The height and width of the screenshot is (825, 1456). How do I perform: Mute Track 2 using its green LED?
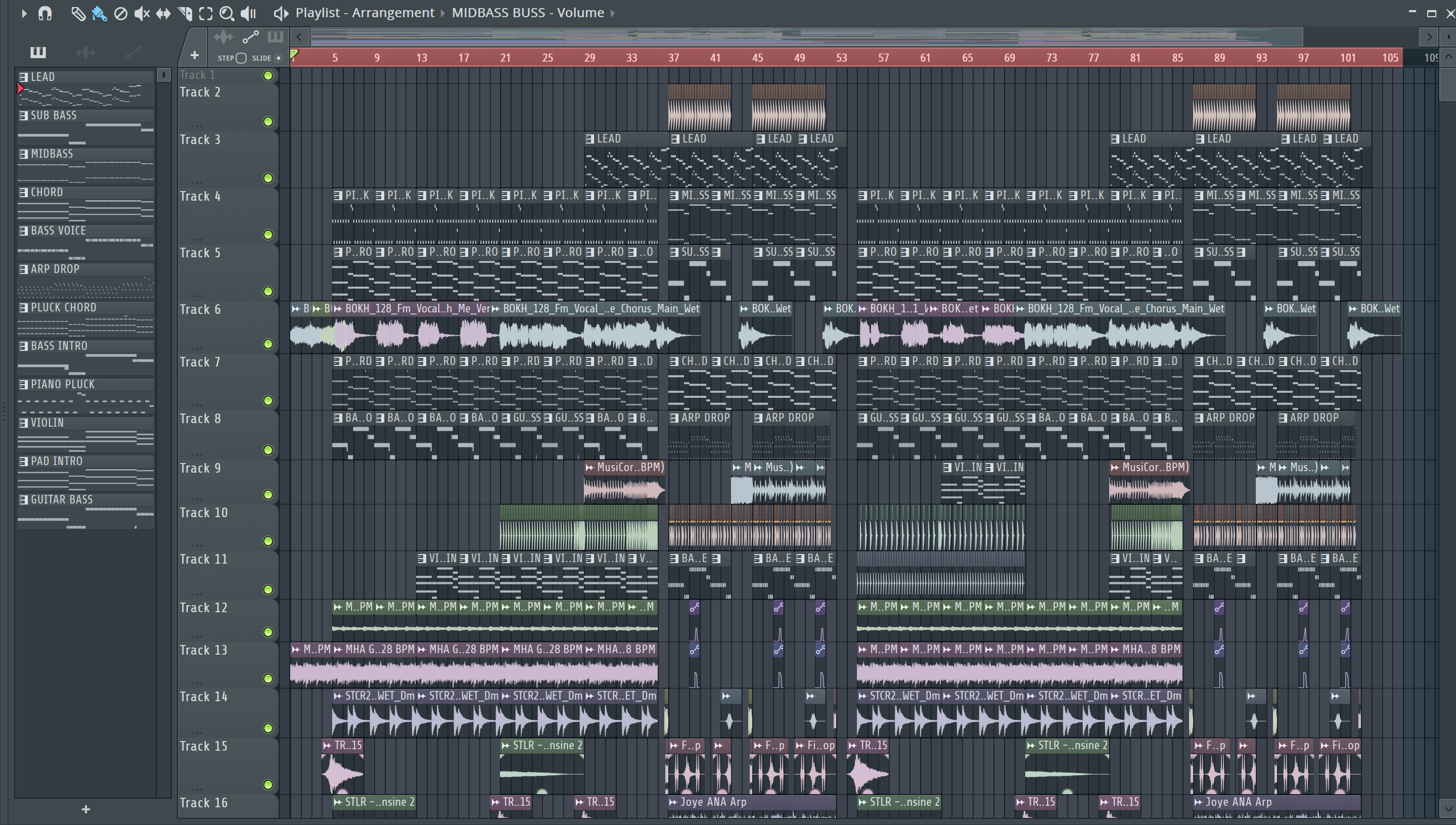pos(268,122)
